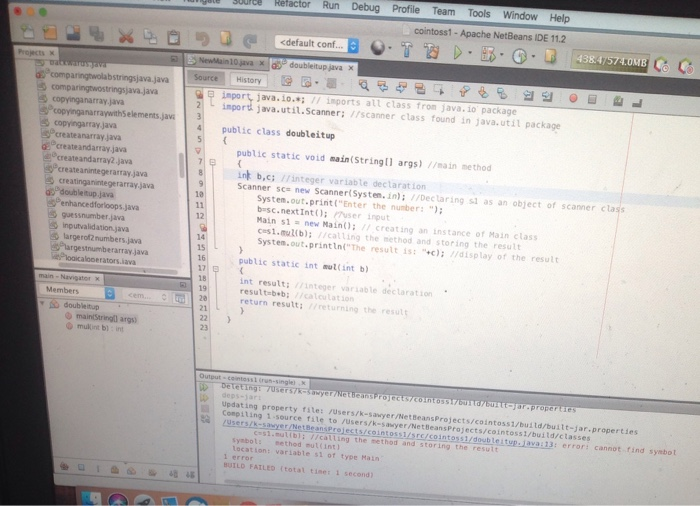This screenshot has width=700, height=506.
Task: Collapse the imports code fold on line 1
Action: point(211,95)
